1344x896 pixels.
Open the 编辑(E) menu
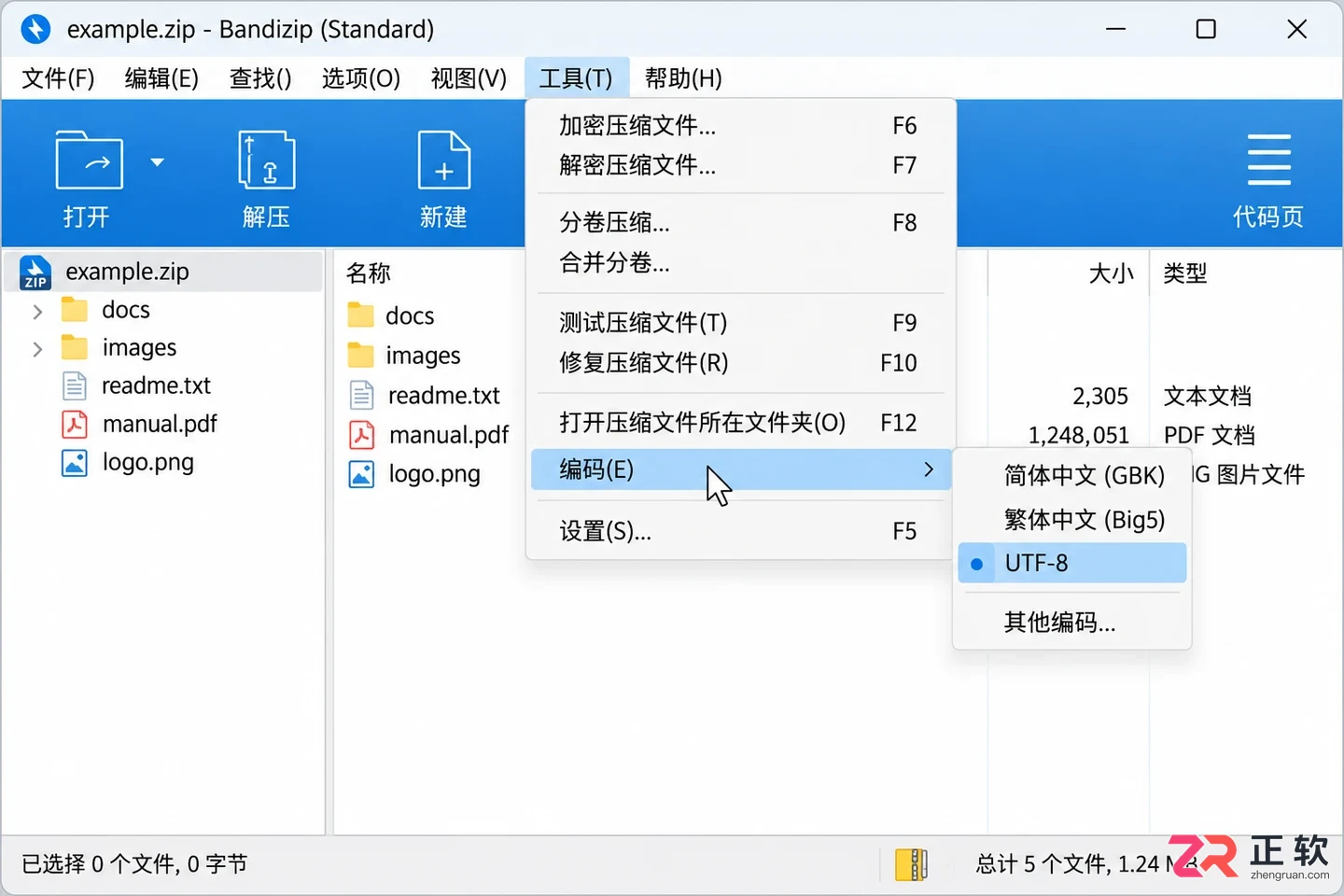click(161, 78)
